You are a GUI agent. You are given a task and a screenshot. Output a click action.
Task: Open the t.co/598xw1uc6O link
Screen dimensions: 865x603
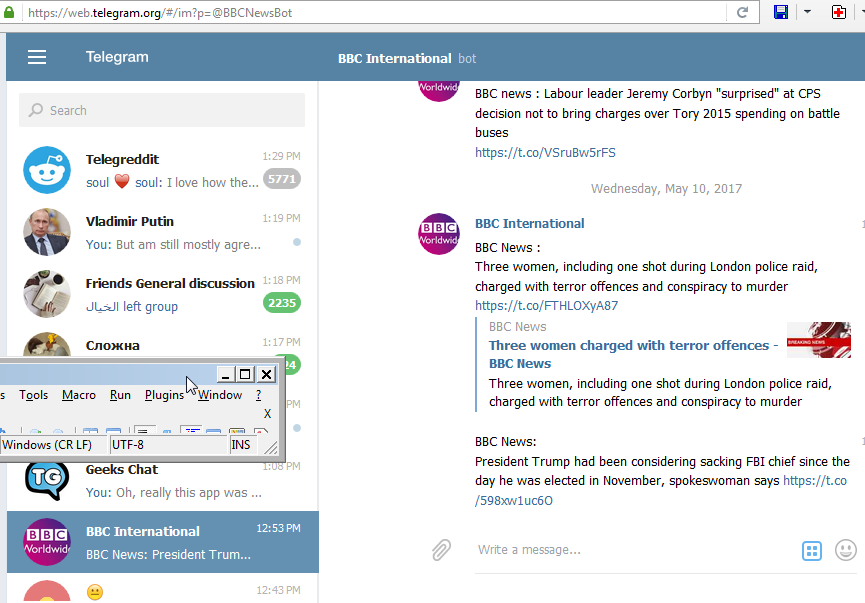tap(514, 500)
